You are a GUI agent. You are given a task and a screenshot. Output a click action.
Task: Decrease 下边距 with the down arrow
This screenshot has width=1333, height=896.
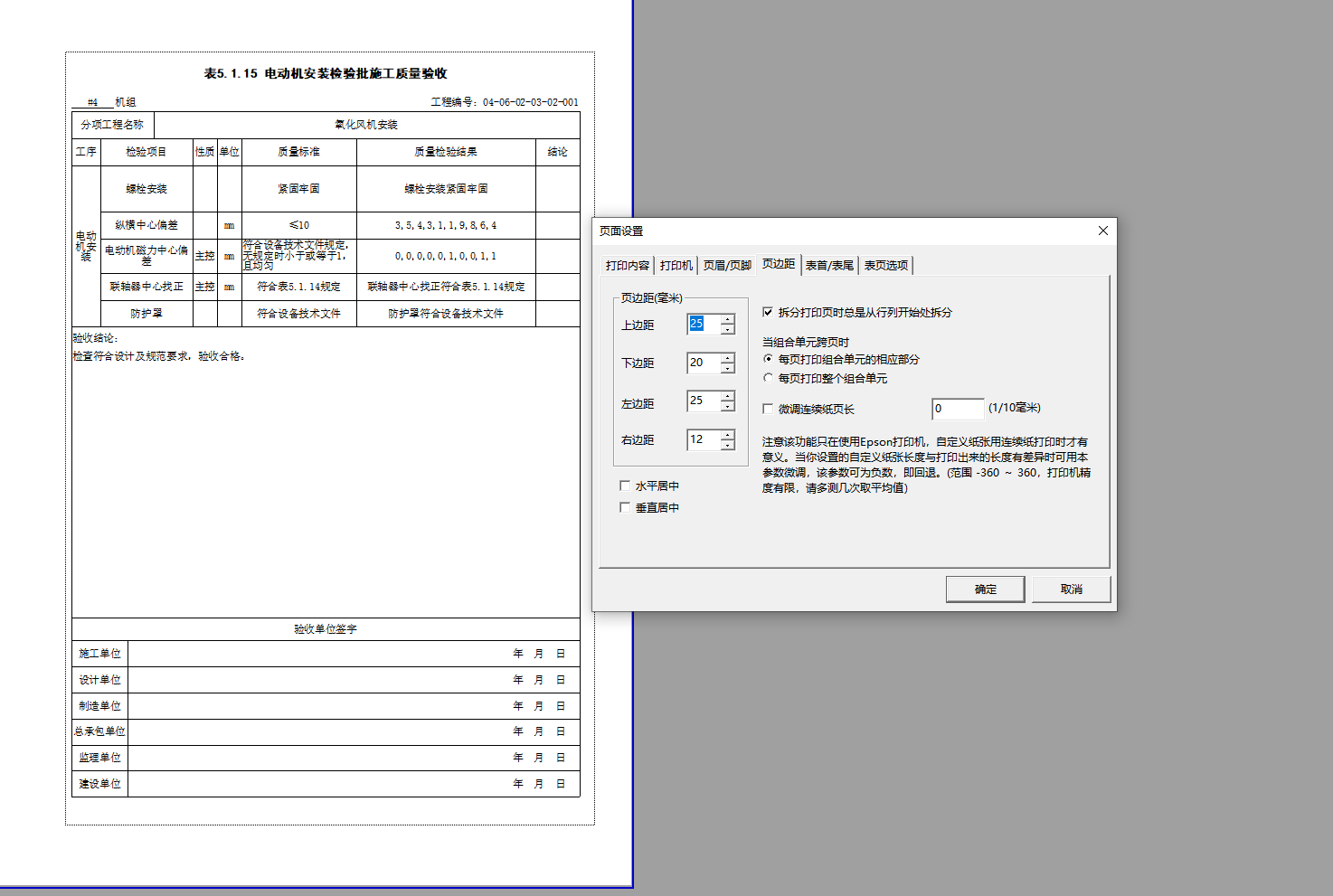[728, 368]
